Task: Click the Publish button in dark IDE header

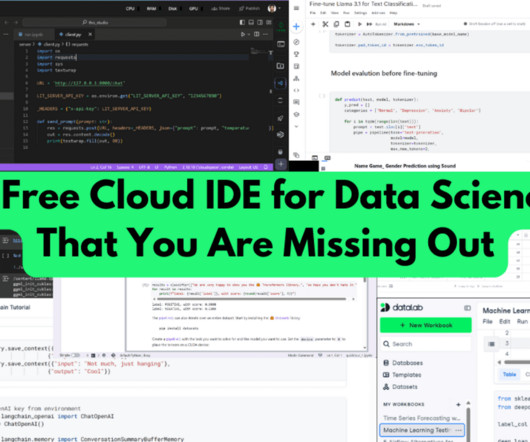Action: [x=249, y=8]
